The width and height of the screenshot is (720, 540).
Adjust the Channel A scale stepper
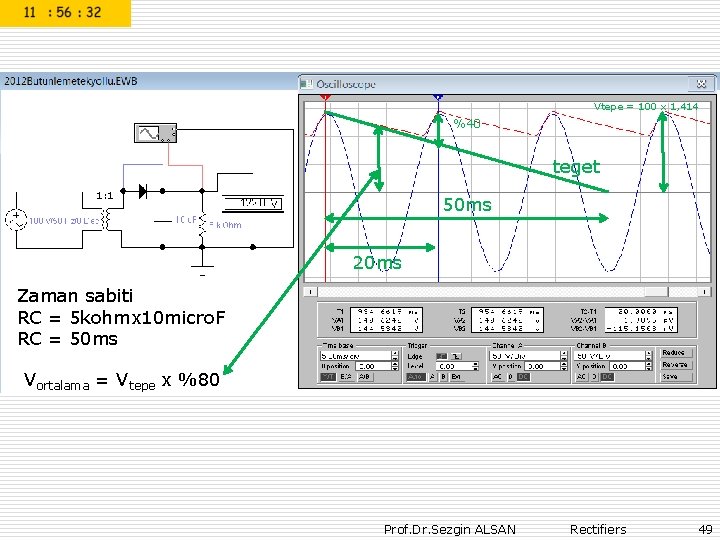coord(564,356)
